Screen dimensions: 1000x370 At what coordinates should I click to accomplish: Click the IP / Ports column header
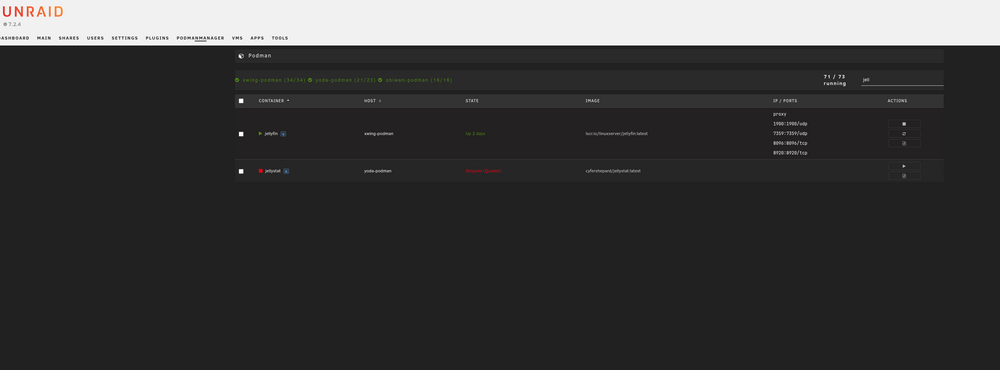(x=785, y=101)
